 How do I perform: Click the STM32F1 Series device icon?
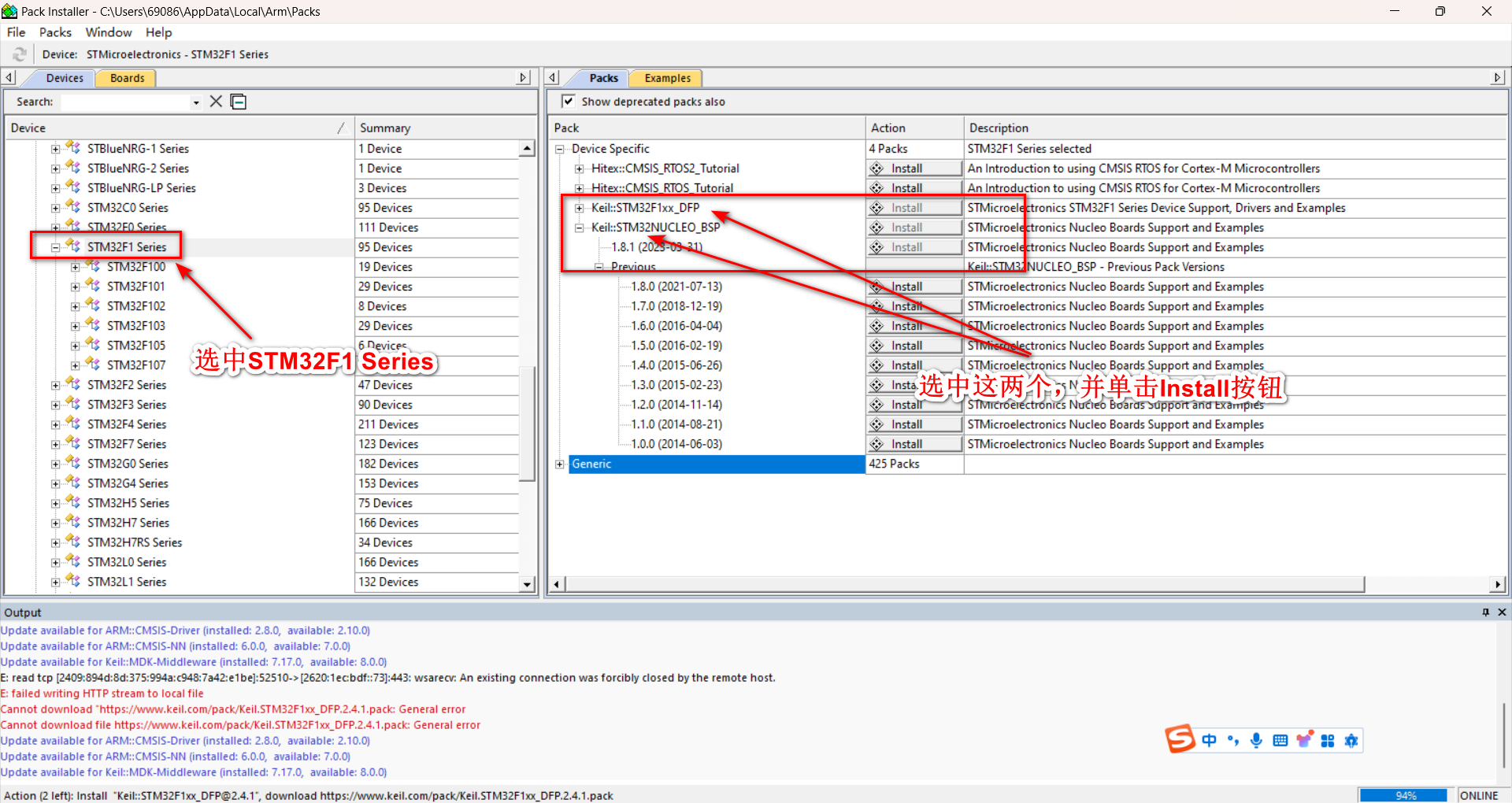tap(73, 246)
